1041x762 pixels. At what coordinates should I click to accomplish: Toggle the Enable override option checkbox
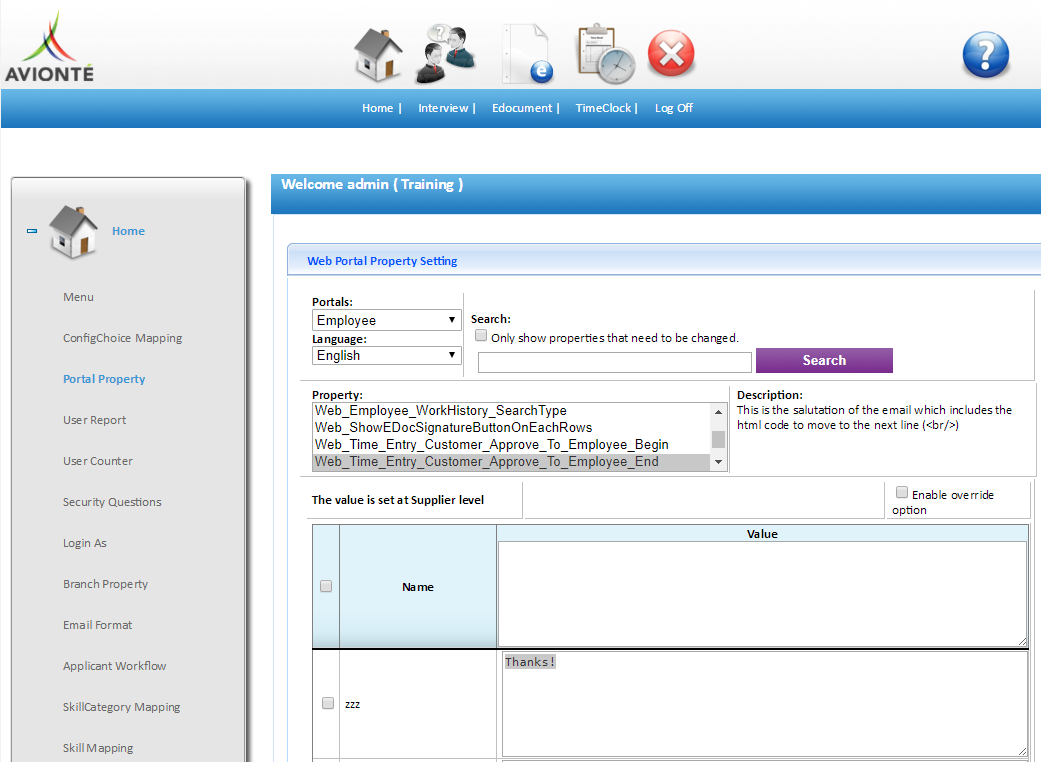tap(902, 493)
